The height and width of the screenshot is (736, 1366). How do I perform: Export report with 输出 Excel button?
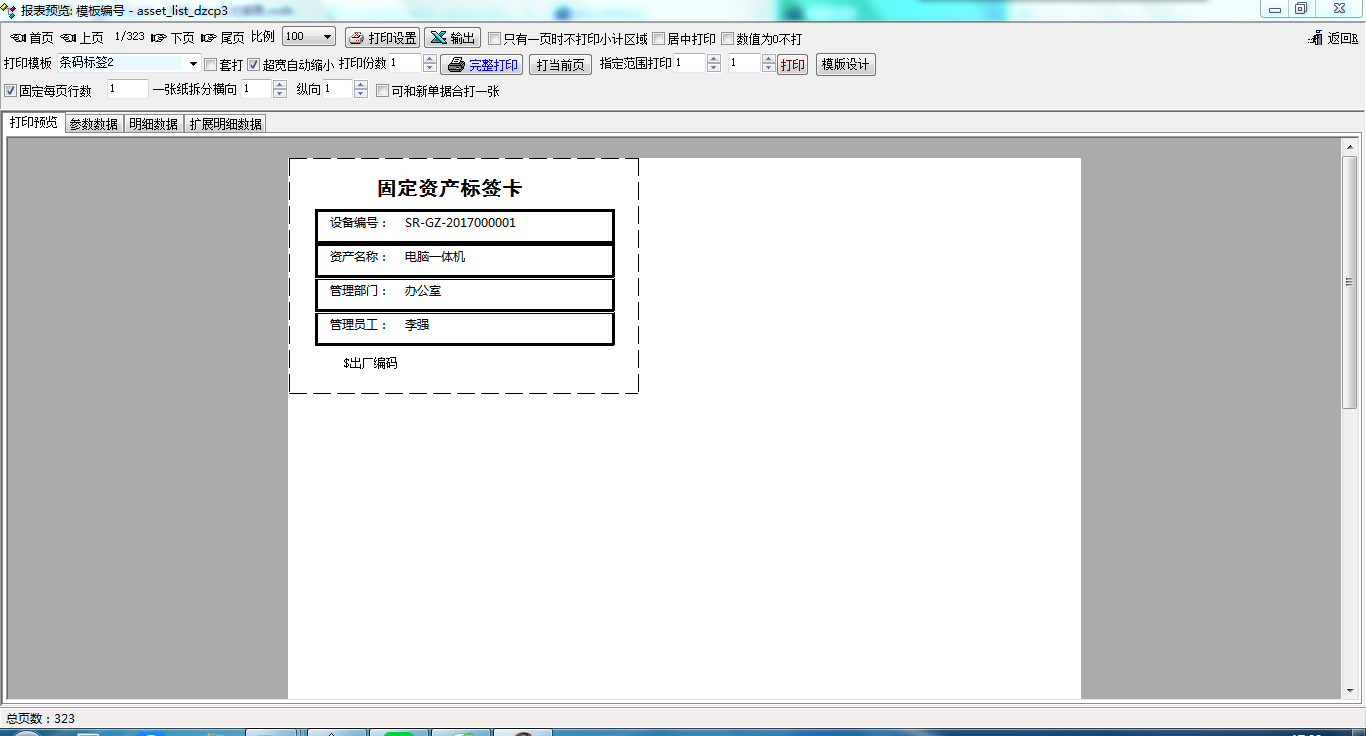[452, 38]
